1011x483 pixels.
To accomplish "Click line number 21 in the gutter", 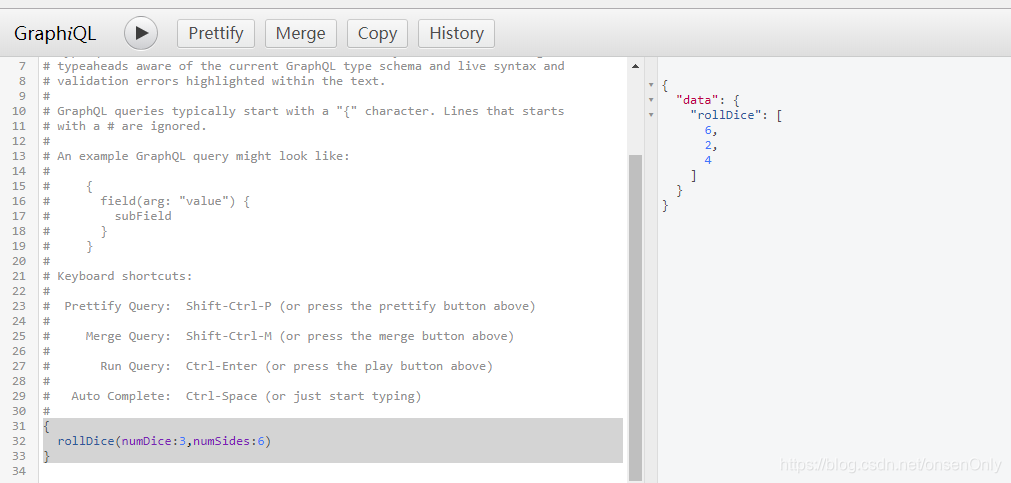I will 19,276.
